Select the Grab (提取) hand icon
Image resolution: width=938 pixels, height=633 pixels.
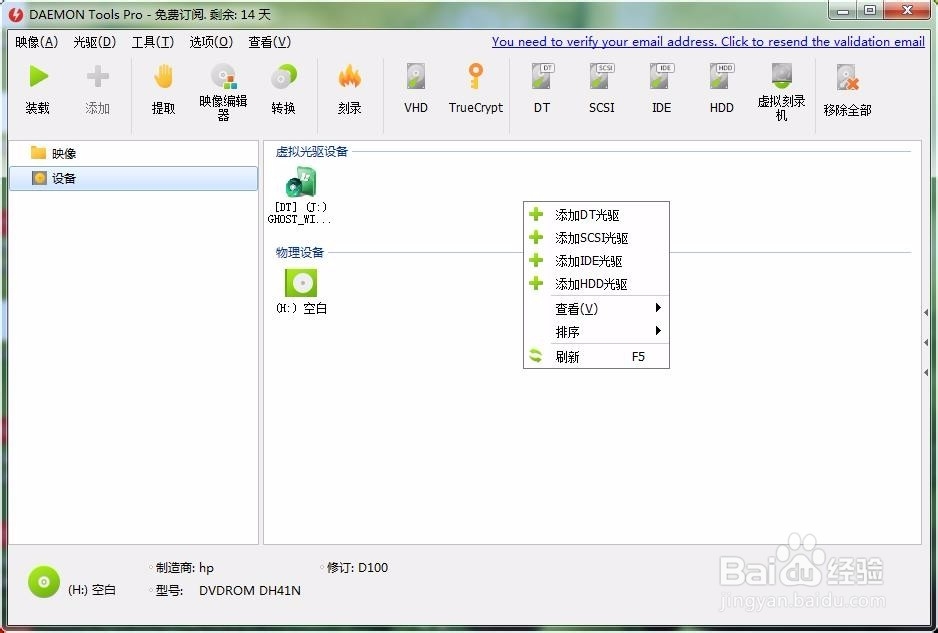point(163,77)
